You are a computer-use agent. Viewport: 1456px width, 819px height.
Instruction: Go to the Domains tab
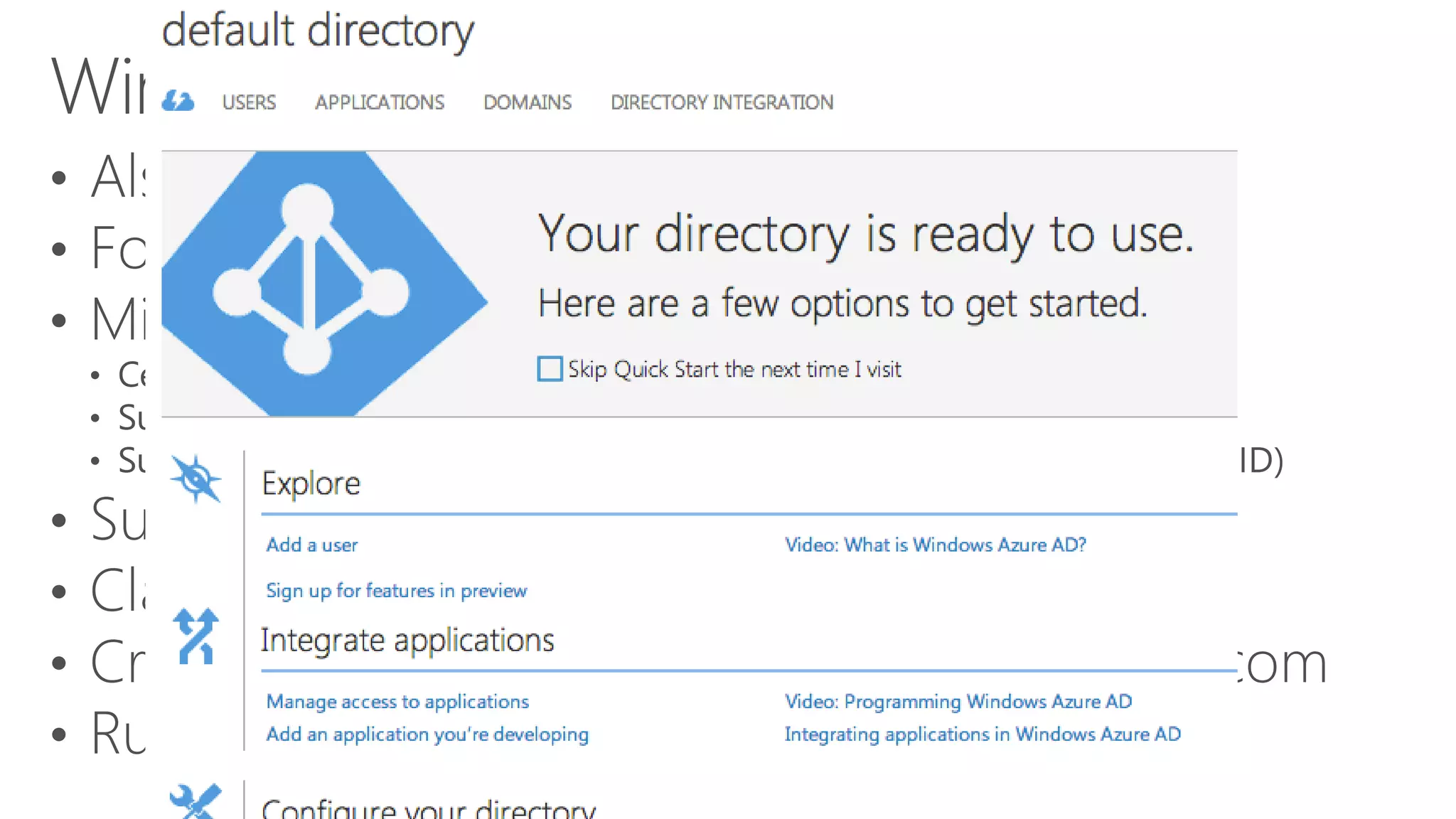pyautogui.click(x=528, y=102)
